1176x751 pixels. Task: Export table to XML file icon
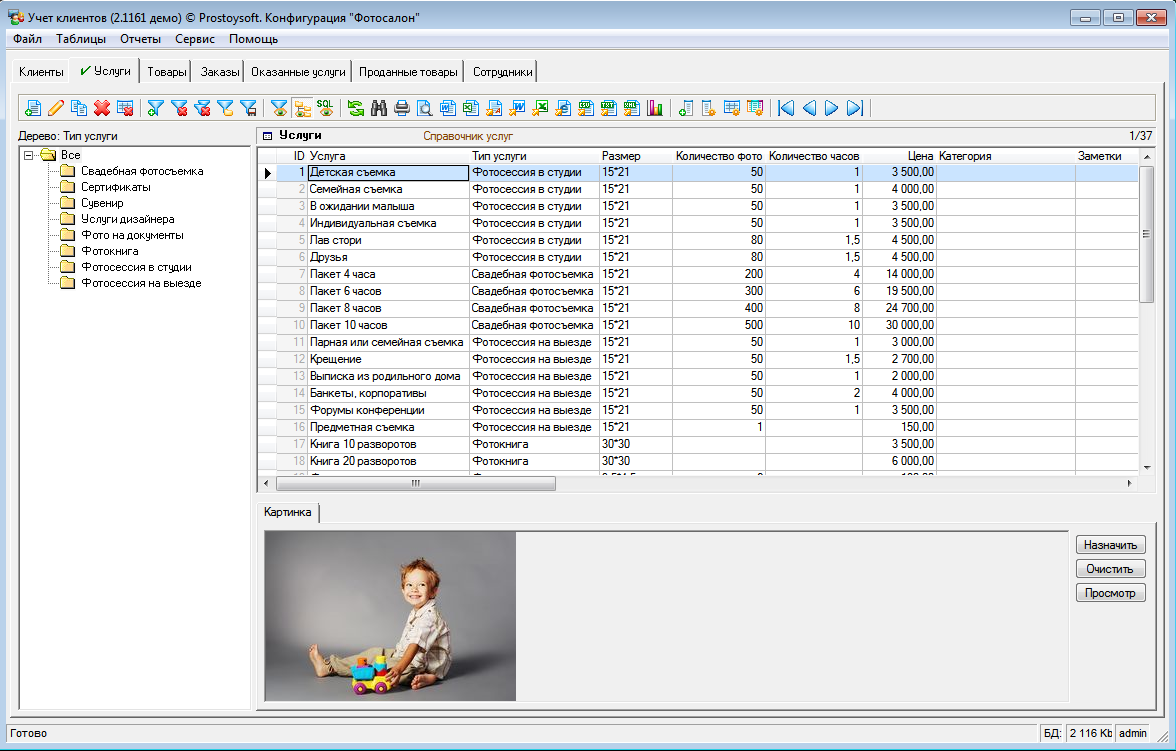(632, 108)
